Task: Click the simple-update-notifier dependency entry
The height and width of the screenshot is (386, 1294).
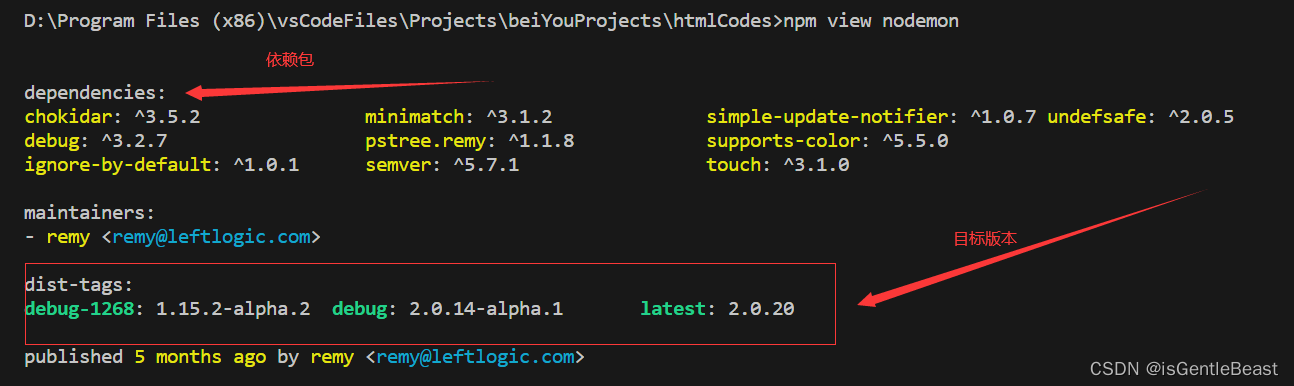Action: click(872, 117)
